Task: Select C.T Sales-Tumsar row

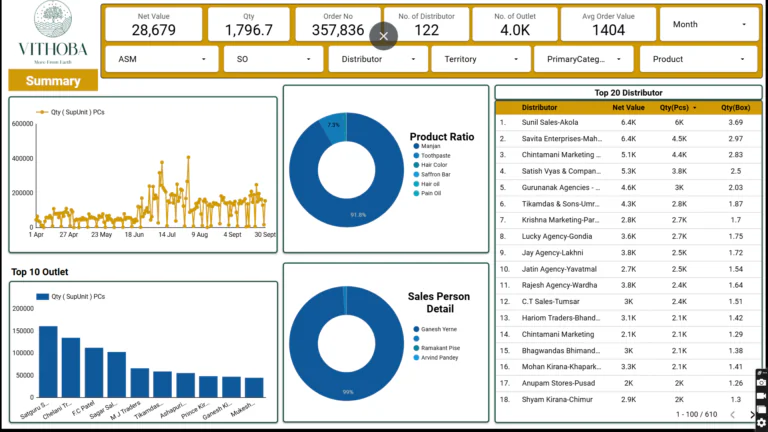Action: click(x=628, y=301)
